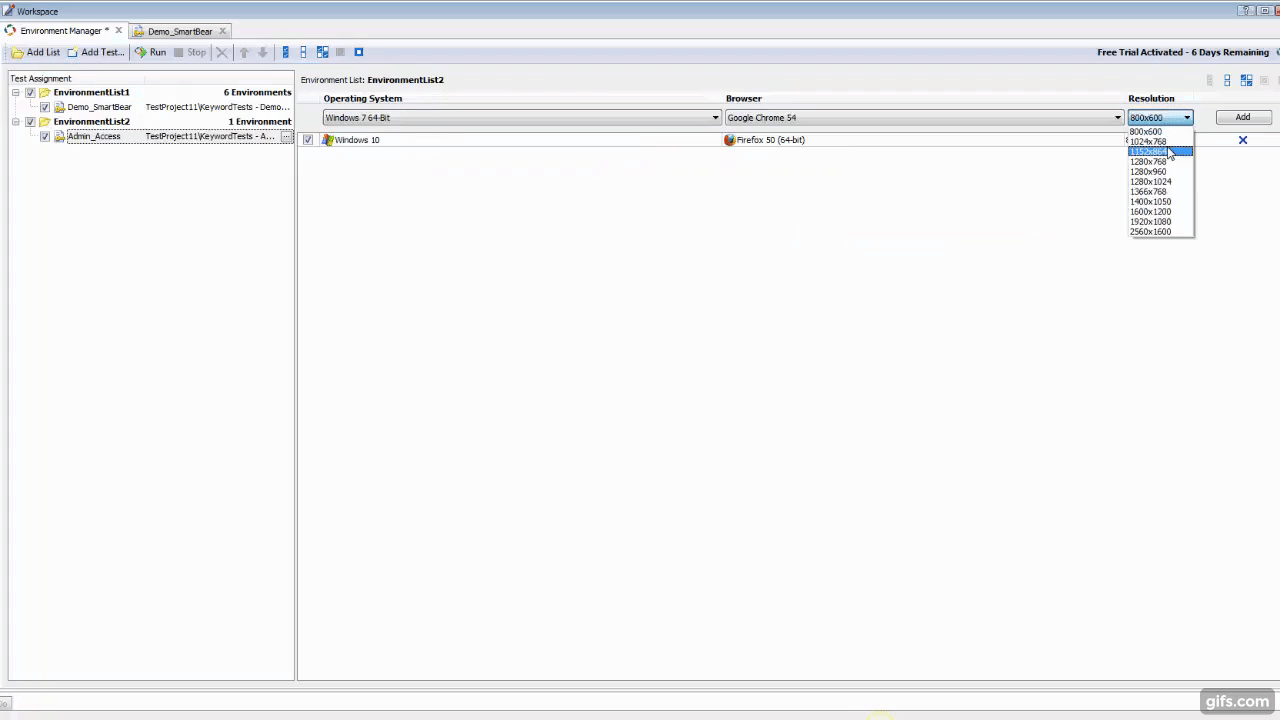Image resolution: width=1280 pixels, height=720 pixels.
Task: Click the invert-checks icon in environment list header
Action: coord(1246,80)
